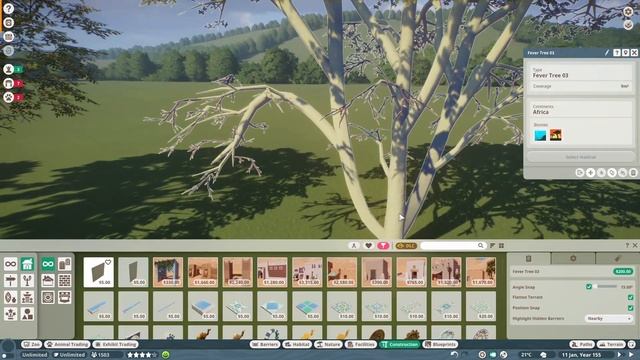Open the brush tab in placement panel
The image size is (640, 360).
[x=617, y=258]
